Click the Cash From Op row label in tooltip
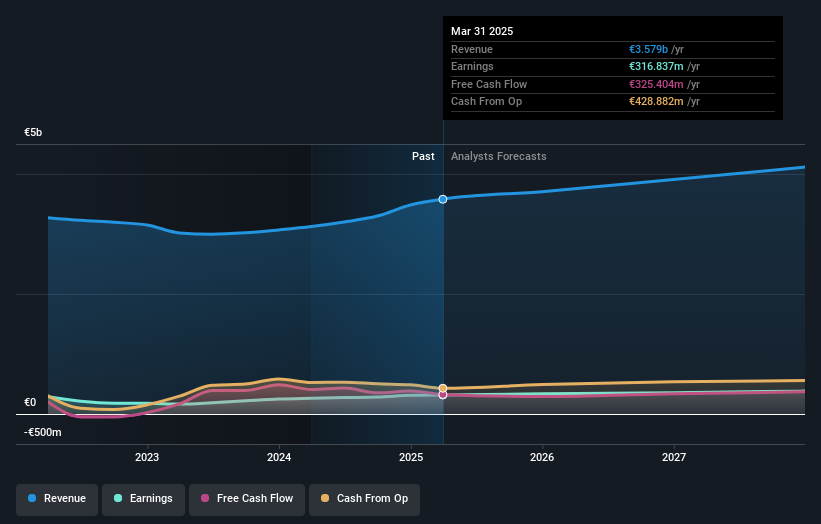 click(x=486, y=102)
